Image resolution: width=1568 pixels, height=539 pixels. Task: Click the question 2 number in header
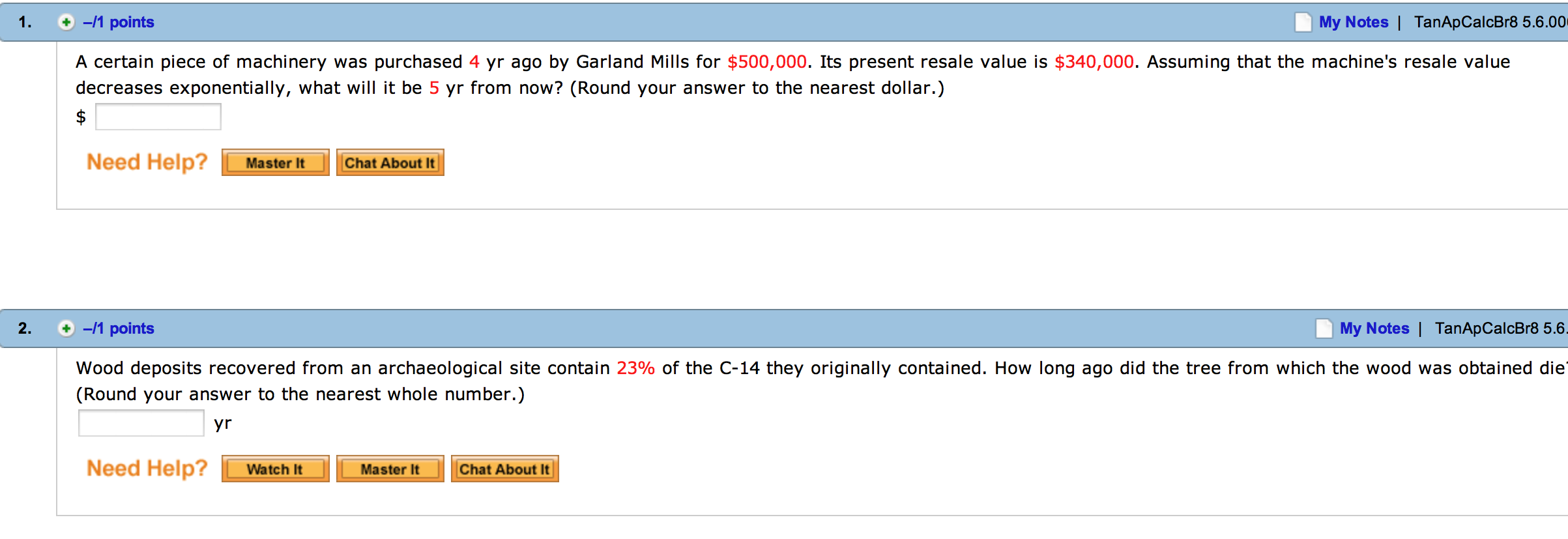(x=25, y=328)
